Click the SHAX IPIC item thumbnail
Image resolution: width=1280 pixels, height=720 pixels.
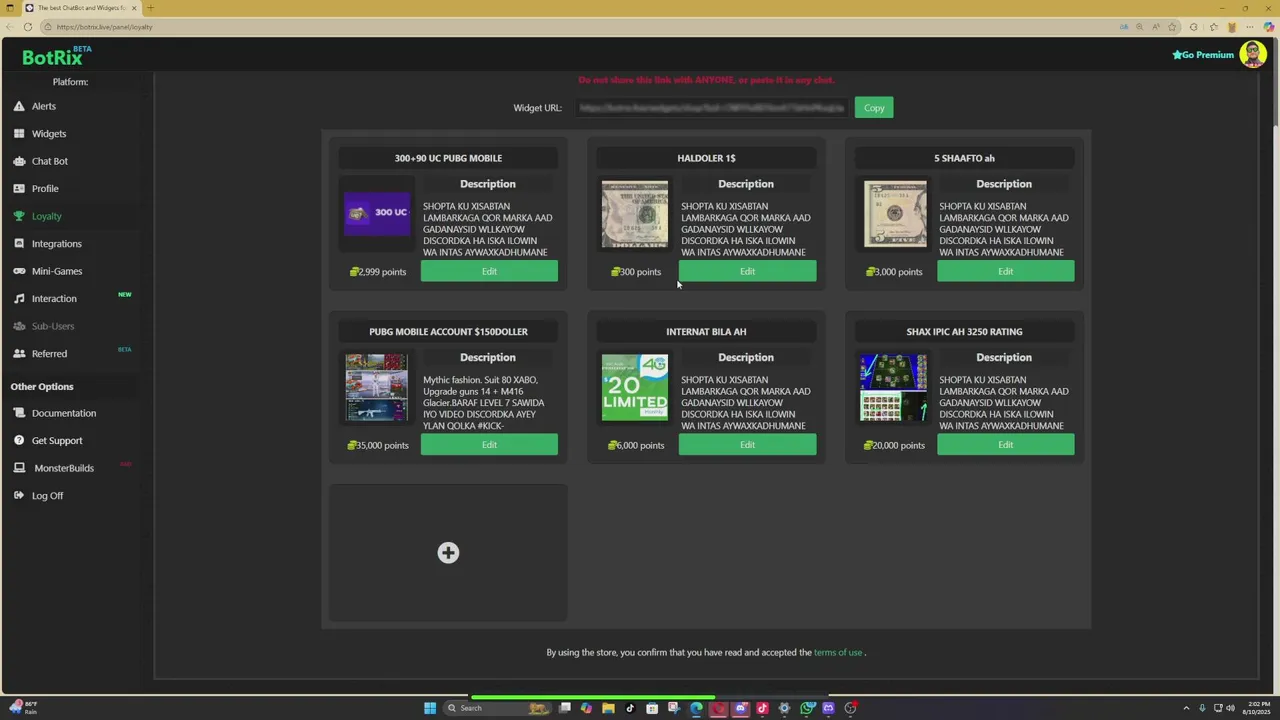893,388
